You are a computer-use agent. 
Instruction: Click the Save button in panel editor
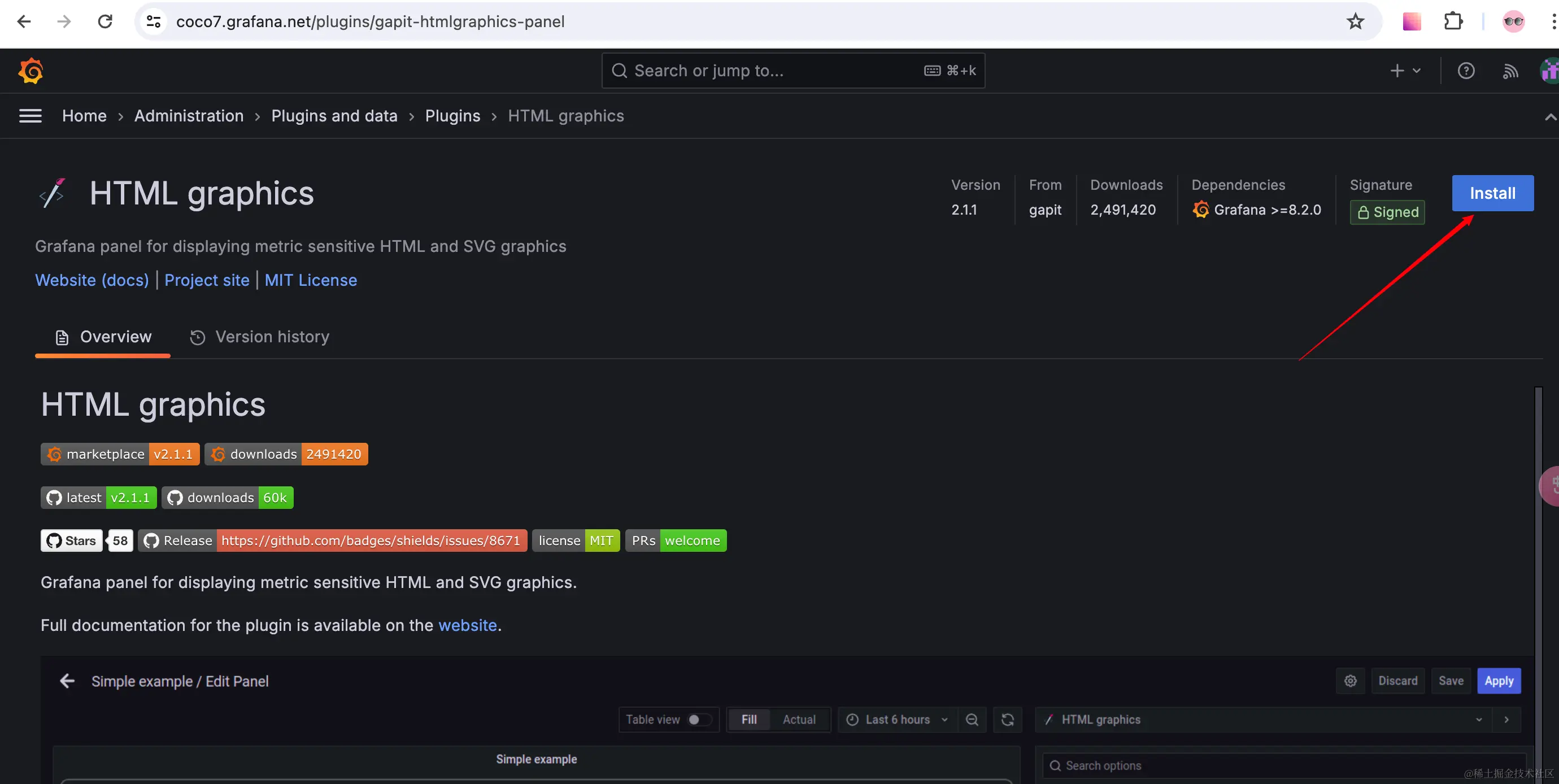coord(1451,681)
